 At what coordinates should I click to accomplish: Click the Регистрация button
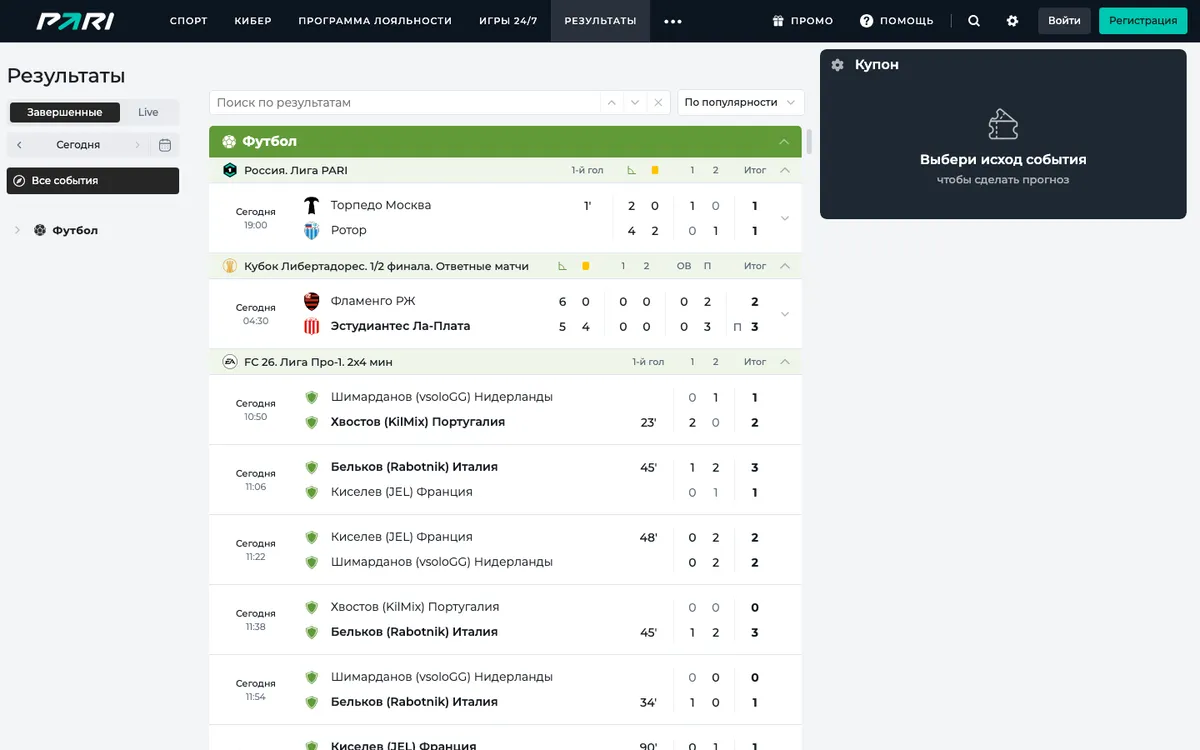1143,21
